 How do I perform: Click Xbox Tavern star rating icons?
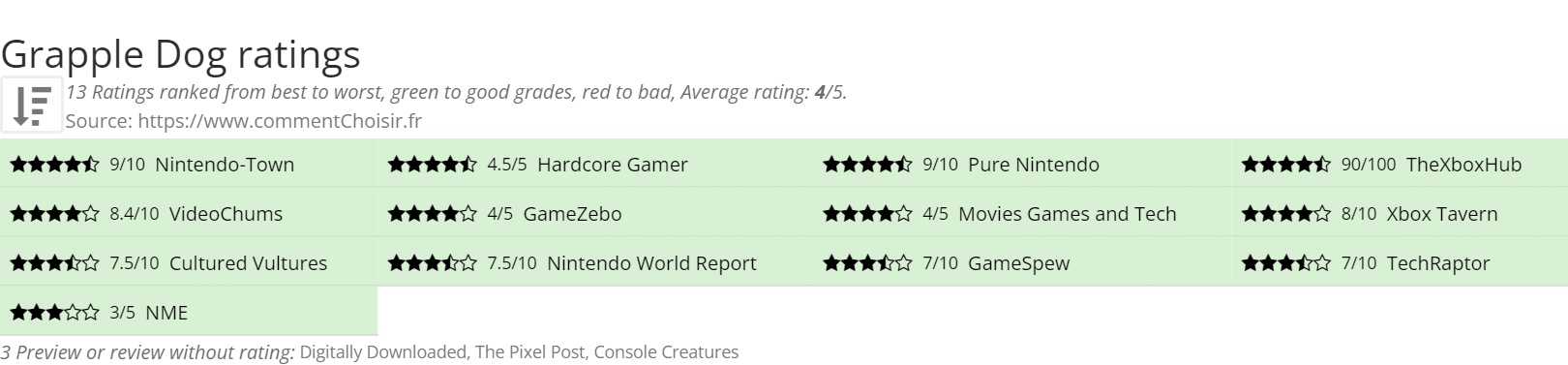1285,214
